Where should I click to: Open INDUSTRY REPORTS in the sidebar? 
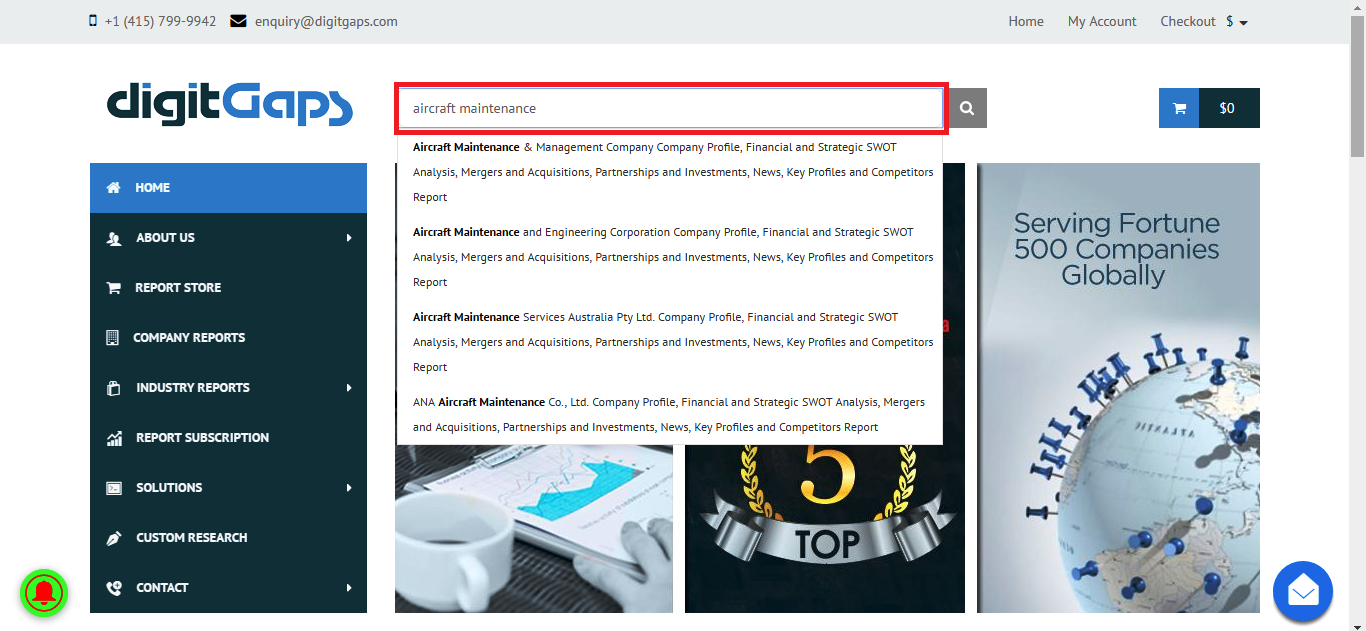click(x=228, y=388)
